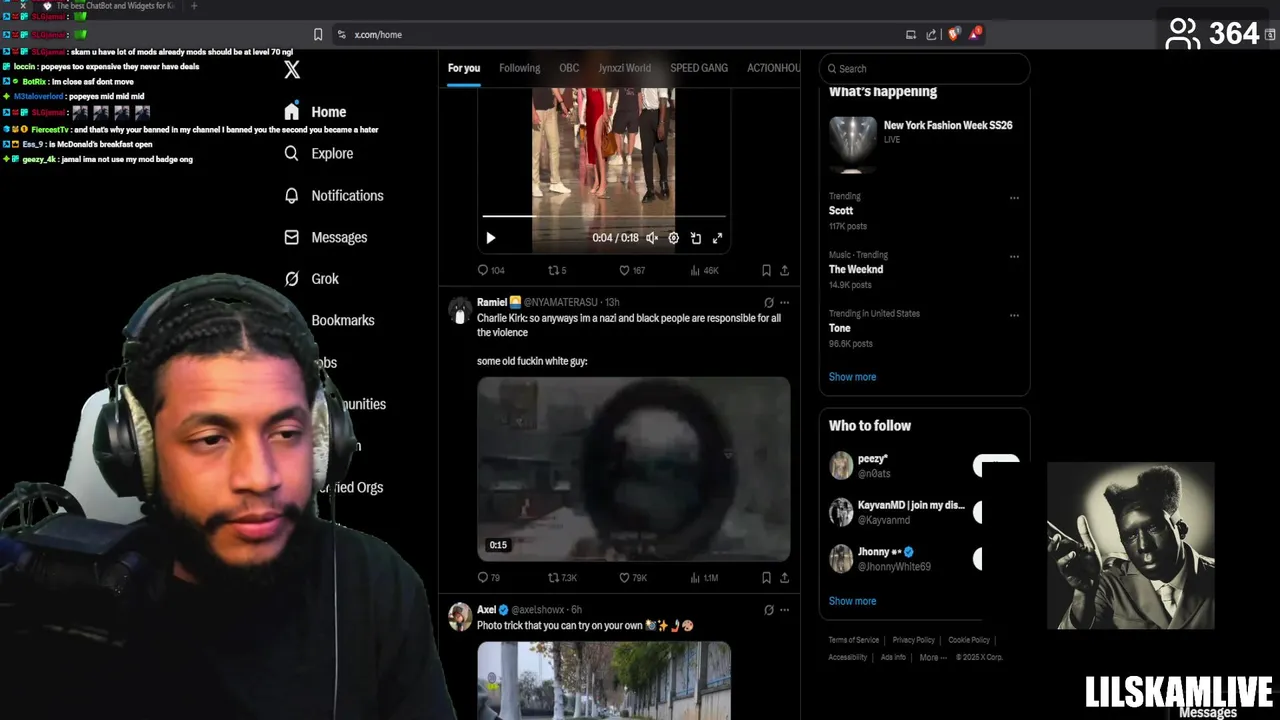
Task: Switch to OBC tab
Action: (x=569, y=68)
